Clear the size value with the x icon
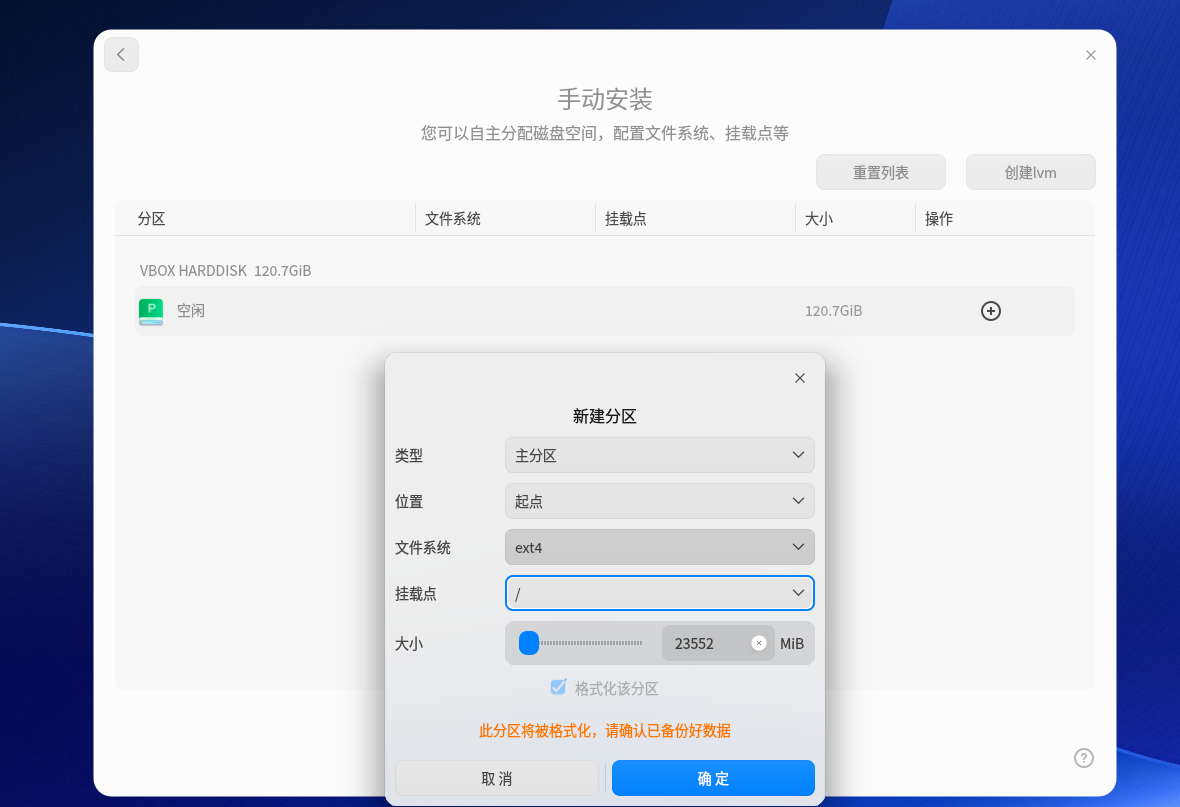This screenshot has width=1180, height=807. 759,643
